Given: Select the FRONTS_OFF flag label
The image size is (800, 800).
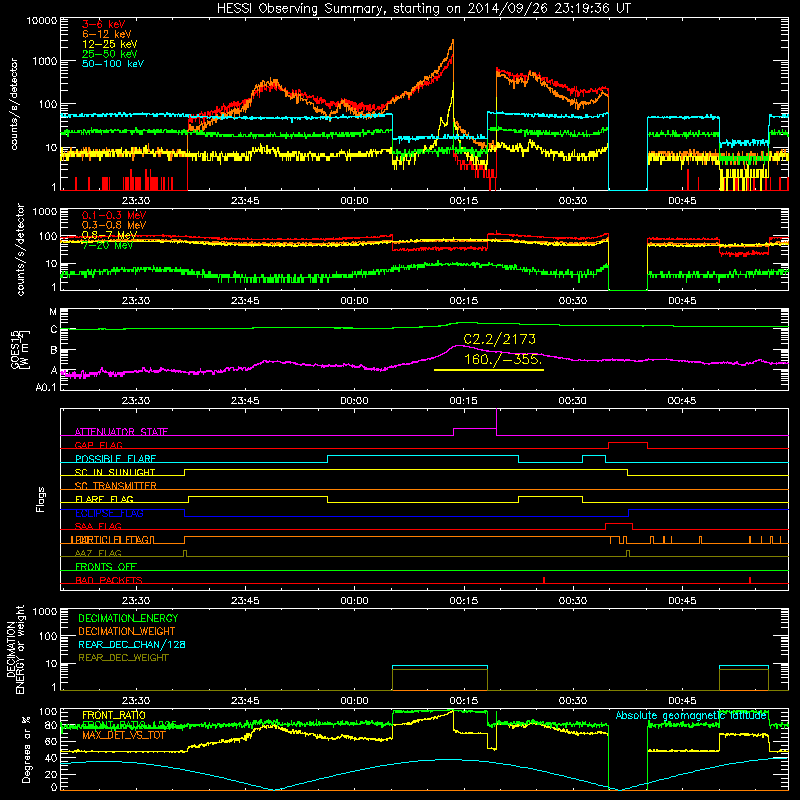Looking at the screenshot, I should click(x=106, y=567).
